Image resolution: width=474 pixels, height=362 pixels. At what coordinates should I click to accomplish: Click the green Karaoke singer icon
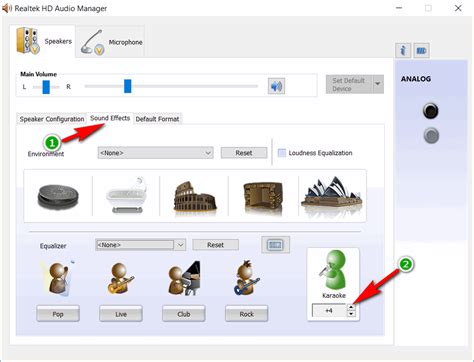point(333,271)
